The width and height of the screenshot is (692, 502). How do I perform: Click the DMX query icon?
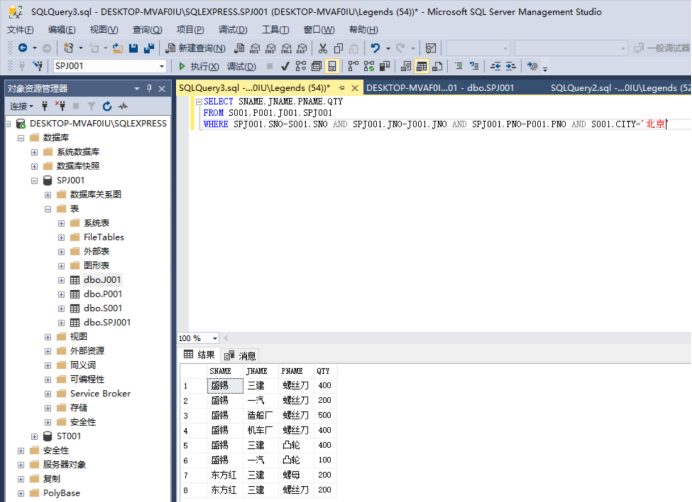coord(271,48)
